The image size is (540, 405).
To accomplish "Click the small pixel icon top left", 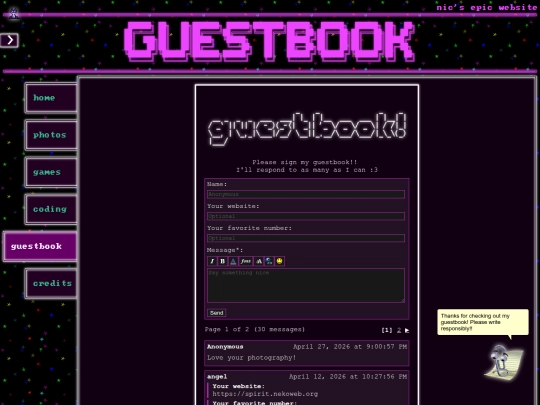I will click(x=13, y=14).
